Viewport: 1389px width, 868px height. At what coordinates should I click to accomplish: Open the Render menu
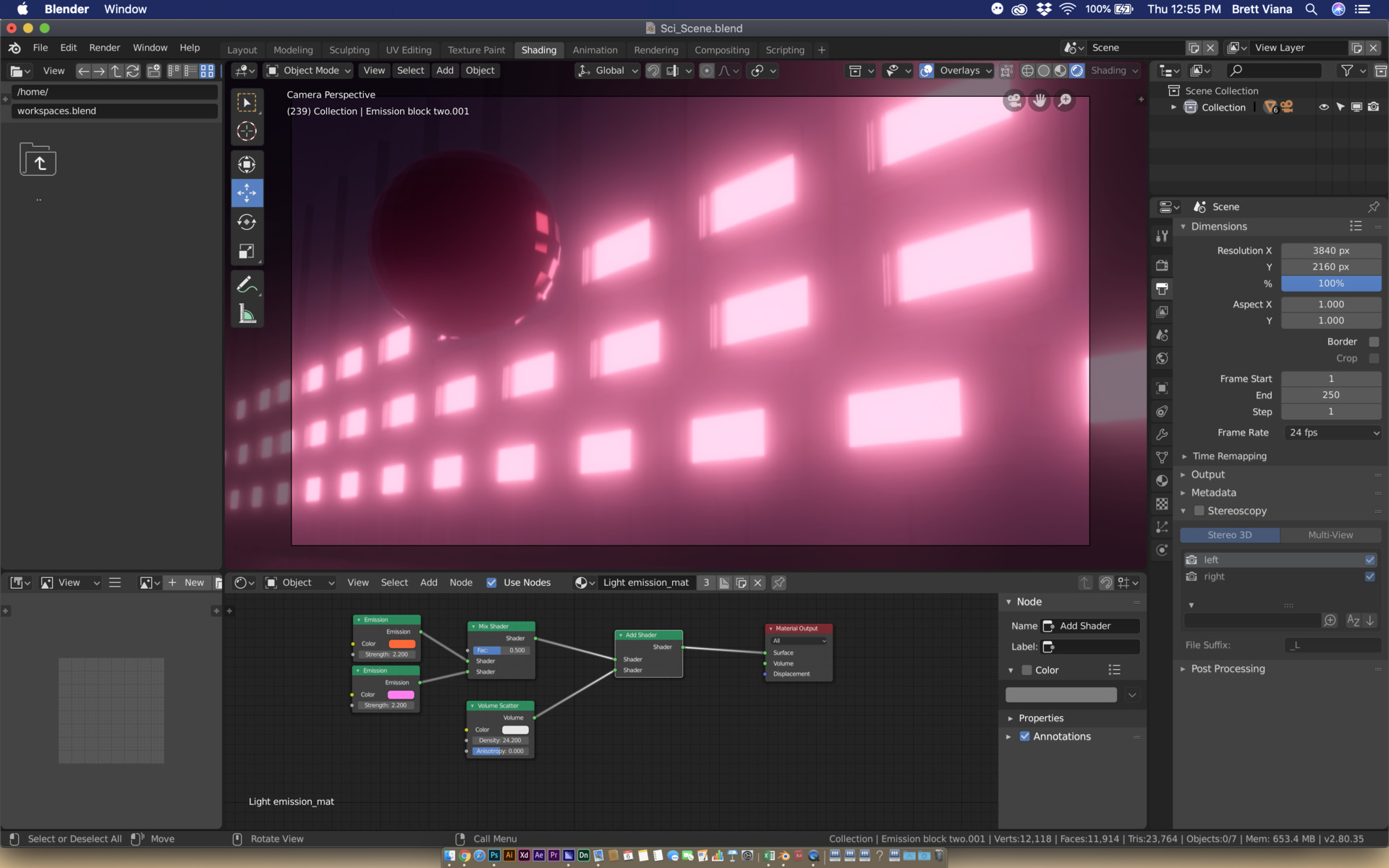point(104,48)
